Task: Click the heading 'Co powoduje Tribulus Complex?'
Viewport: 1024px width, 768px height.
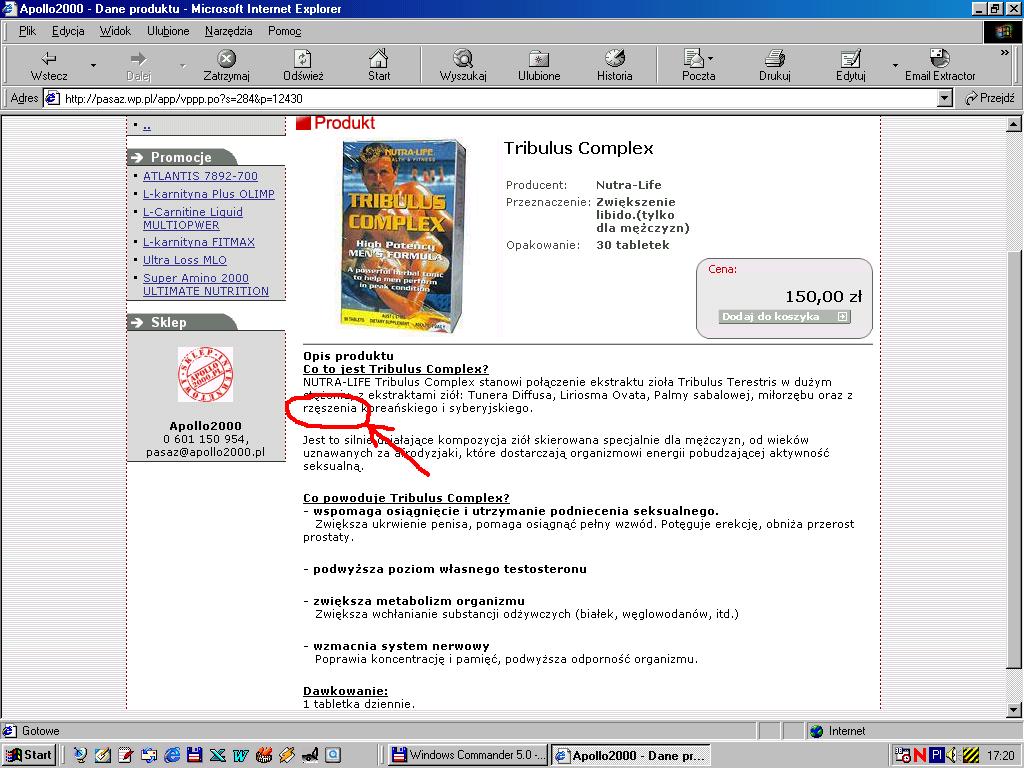Action: point(406,498)
